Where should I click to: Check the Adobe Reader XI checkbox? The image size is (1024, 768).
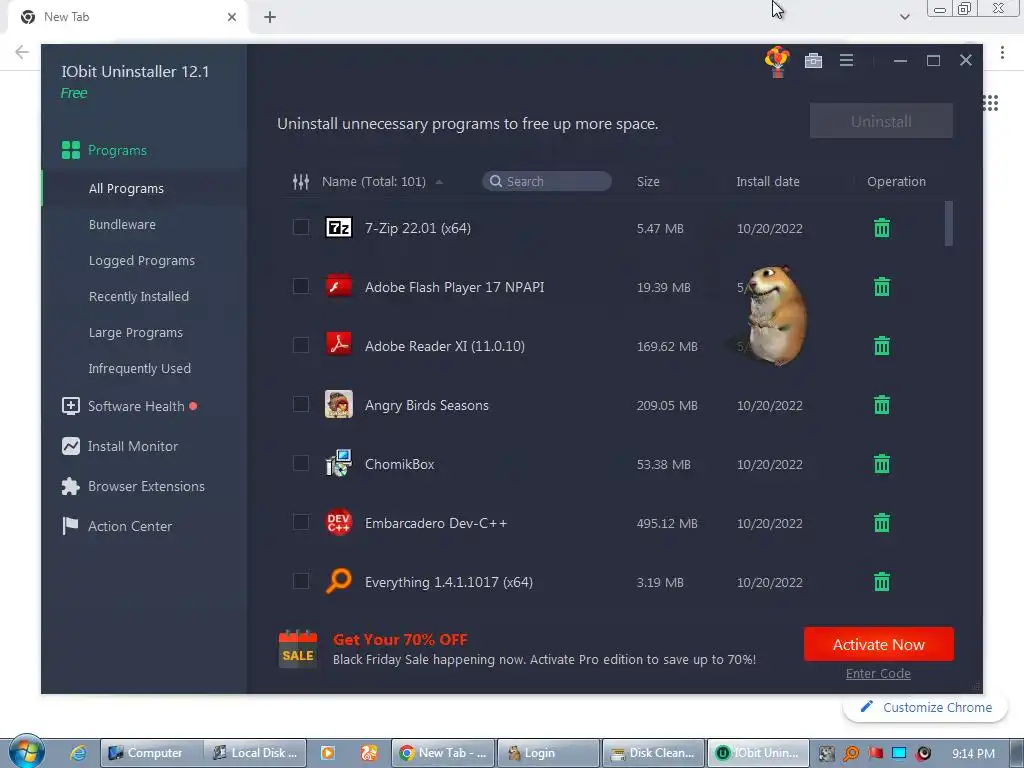point(300,345)
